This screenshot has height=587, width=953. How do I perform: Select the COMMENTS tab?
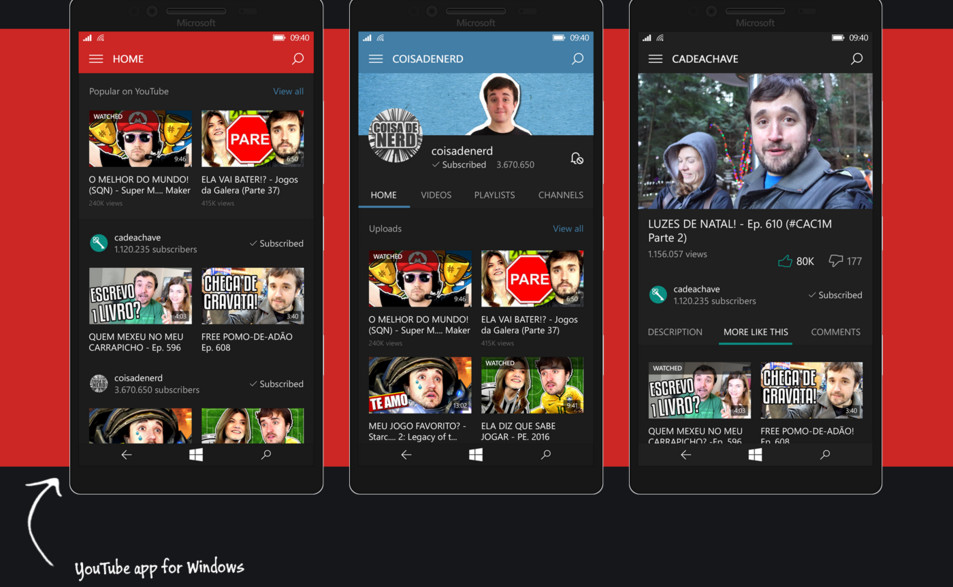tap(835, 332)
